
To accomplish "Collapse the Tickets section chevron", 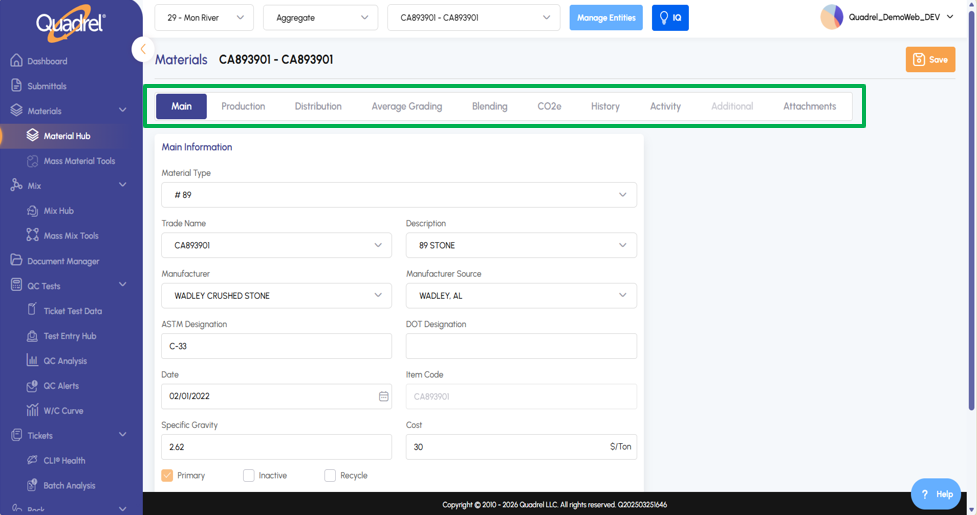I will [x=123, y=435].
